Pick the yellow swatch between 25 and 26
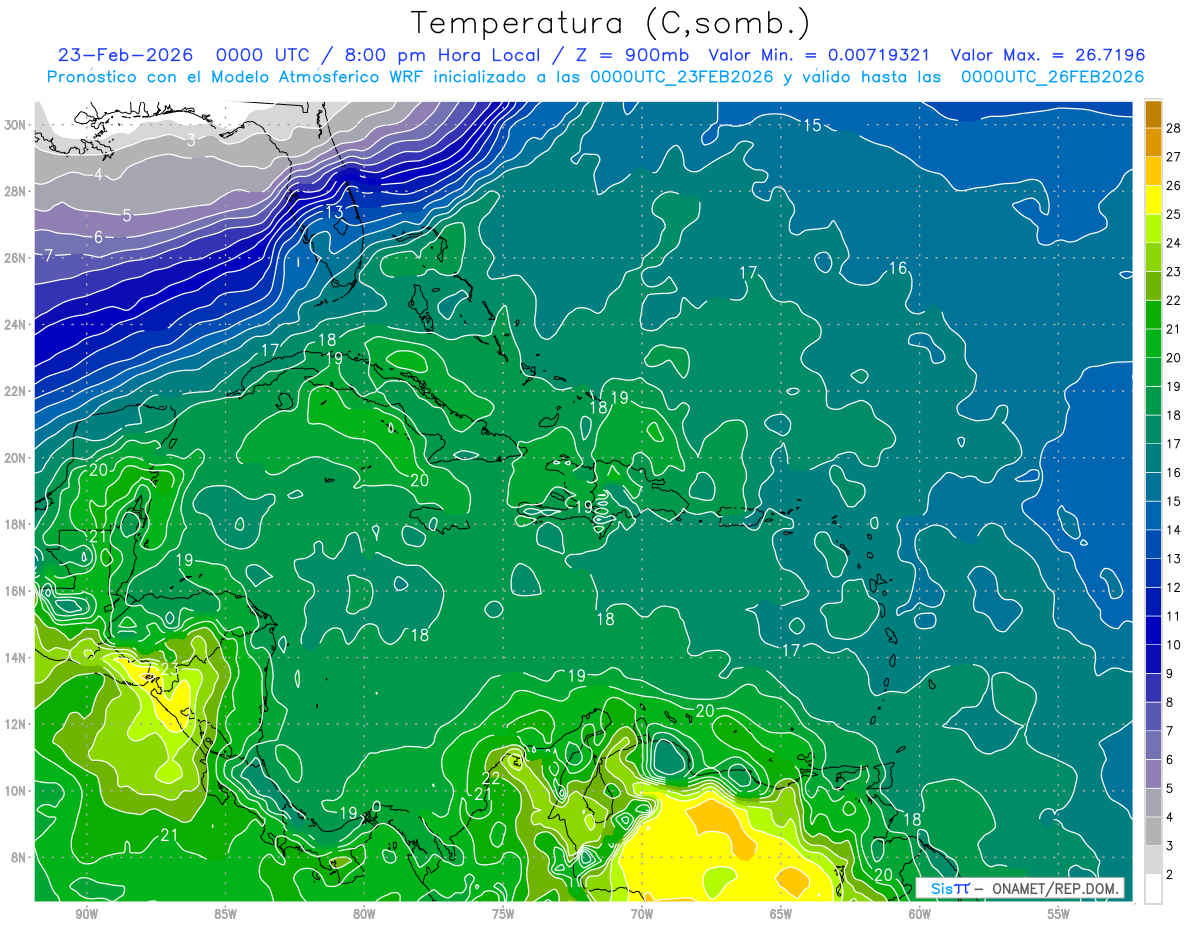 pyautogui.click(x=1153, y=200)
